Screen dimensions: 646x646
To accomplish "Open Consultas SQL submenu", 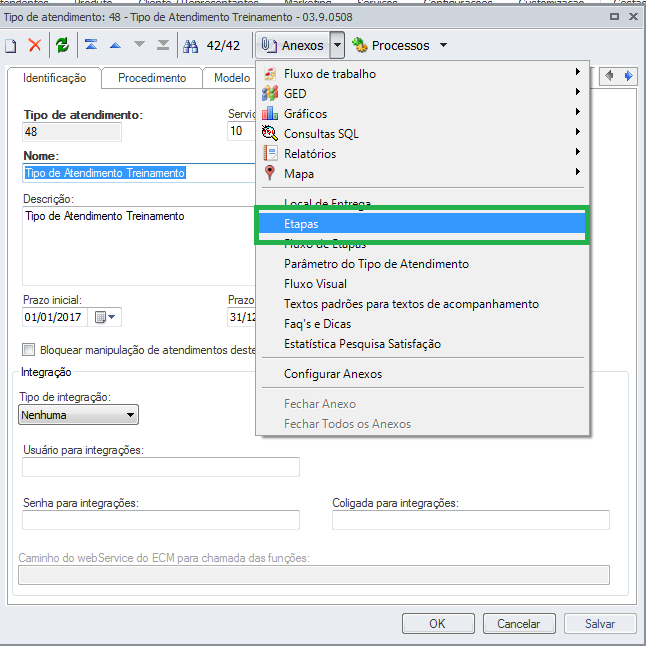I will click(x=423, y=133).
